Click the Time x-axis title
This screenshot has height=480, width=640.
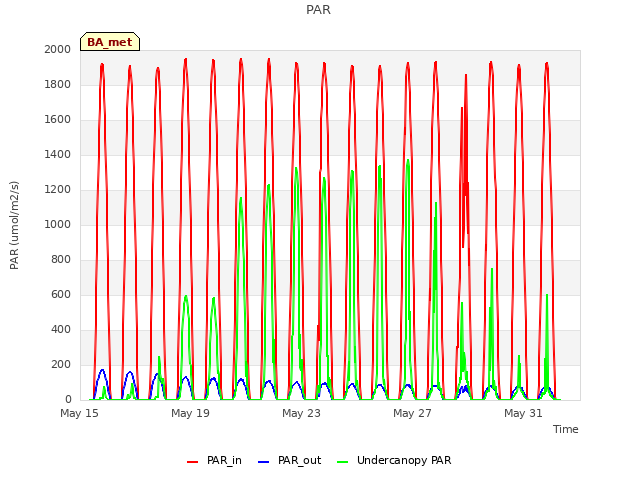pyautogui.click(x=566, y=429)
